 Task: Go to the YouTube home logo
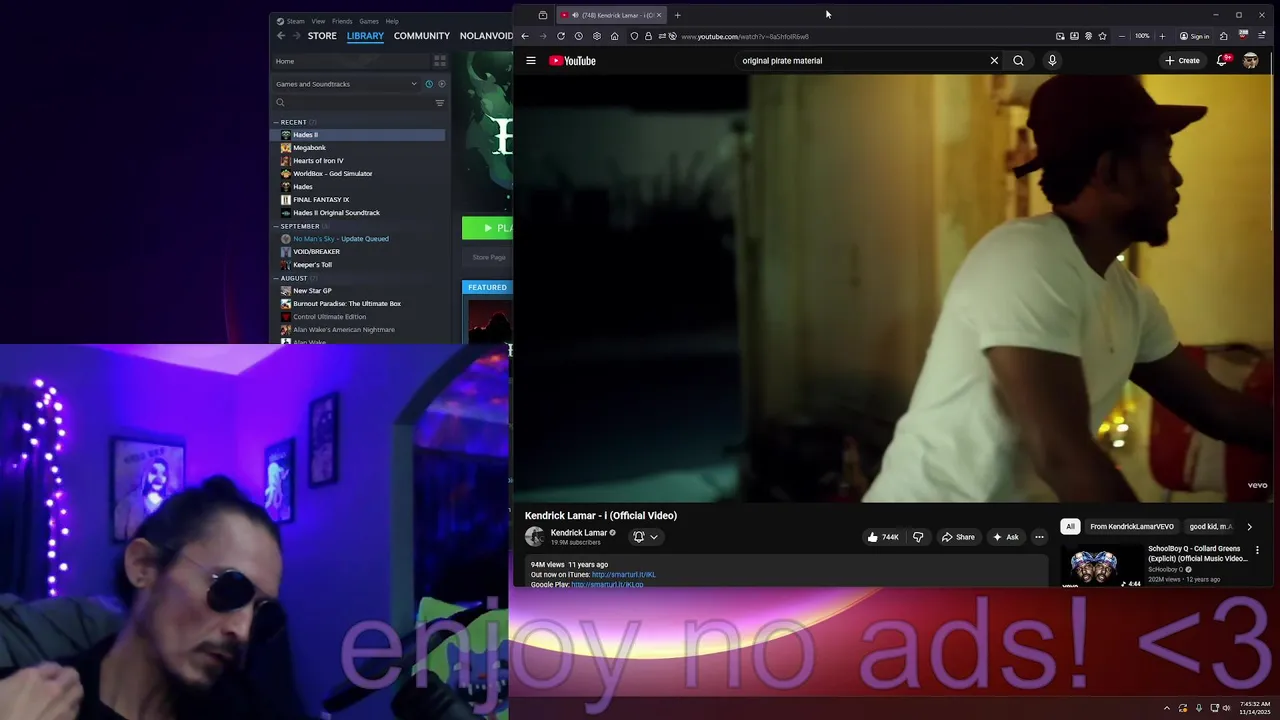tap(572, 61)
